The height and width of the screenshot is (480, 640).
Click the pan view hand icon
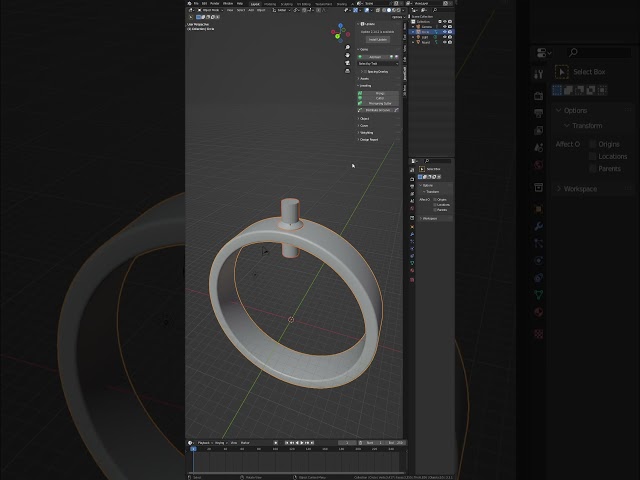click(x=347, y=56)
